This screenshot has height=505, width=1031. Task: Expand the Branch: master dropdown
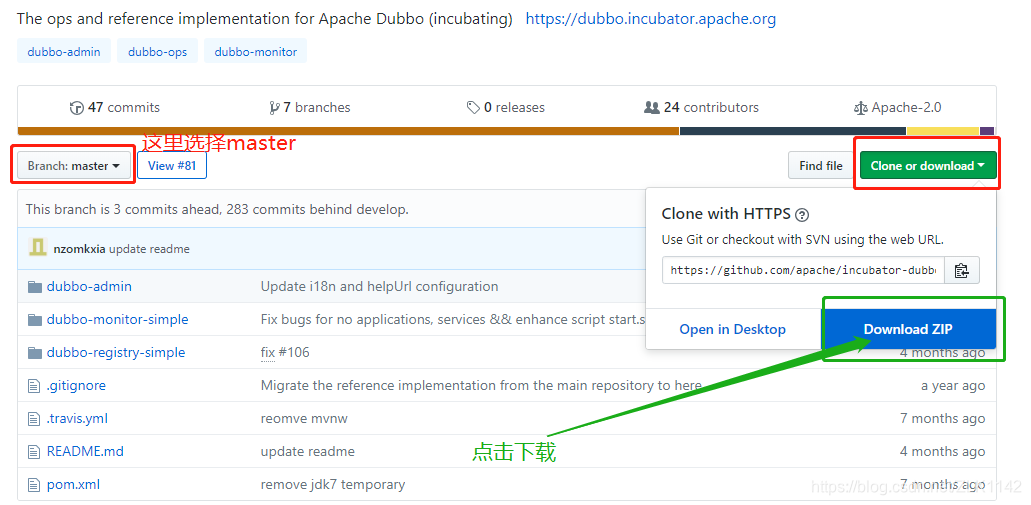tap(74, 166)
